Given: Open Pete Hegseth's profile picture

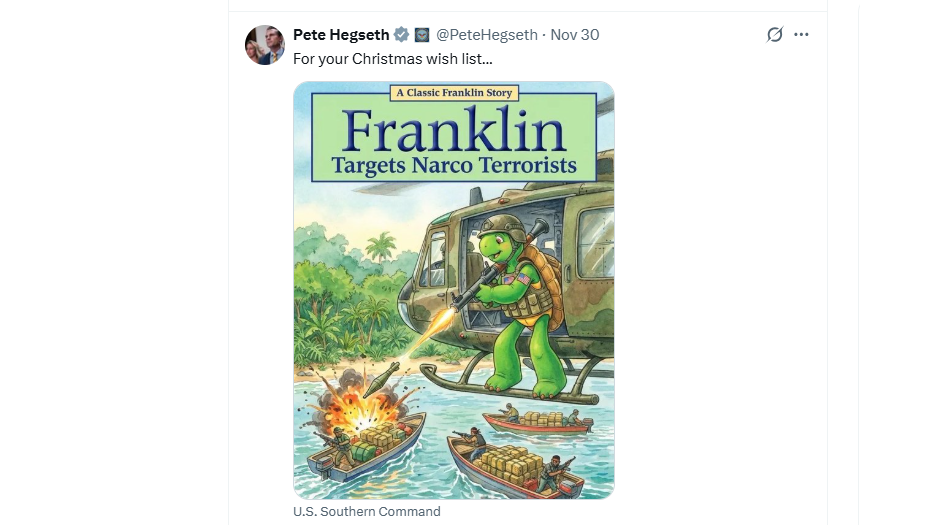Looking at the screenshot, I should (x=265, y=45).
